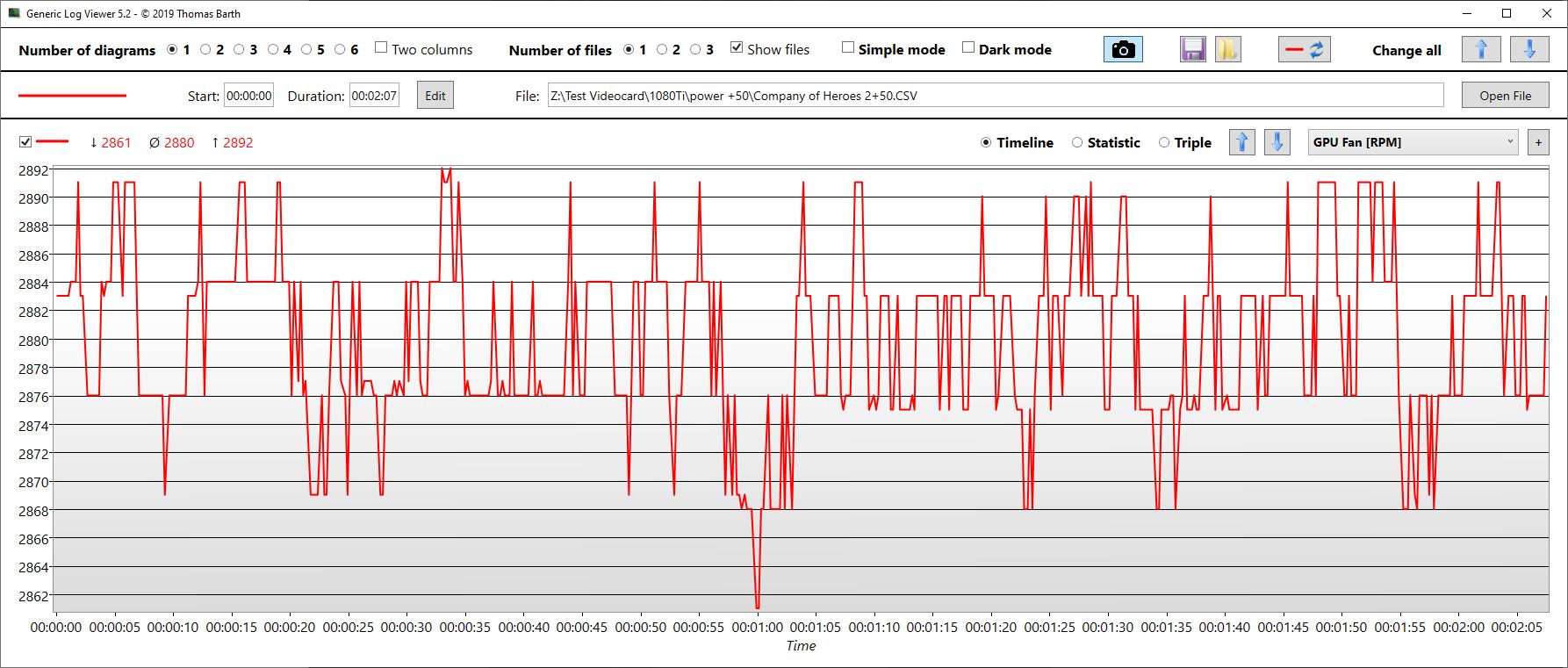1568x668 pixels.
Task: Click the 2892 y-axis label
Action: 33,170
